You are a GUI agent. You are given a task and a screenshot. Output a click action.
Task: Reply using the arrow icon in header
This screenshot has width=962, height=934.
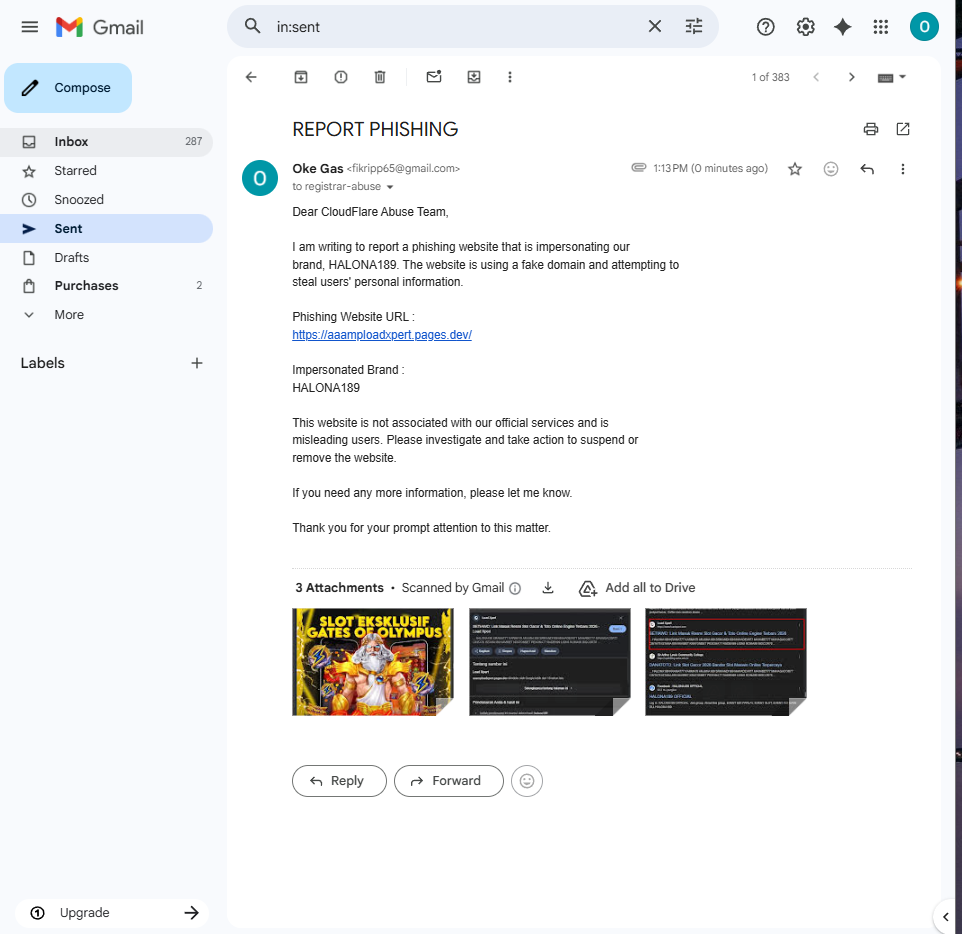pyautogui.click(x=866, y=169)
